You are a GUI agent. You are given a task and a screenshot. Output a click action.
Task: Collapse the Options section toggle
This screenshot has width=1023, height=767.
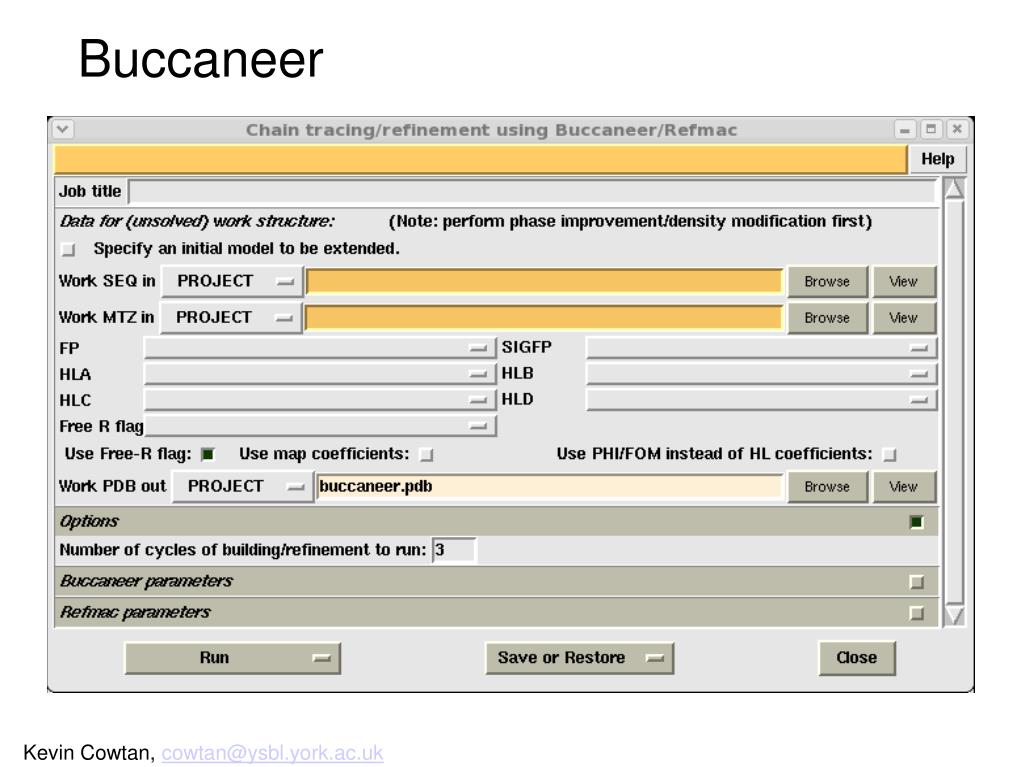917,522
